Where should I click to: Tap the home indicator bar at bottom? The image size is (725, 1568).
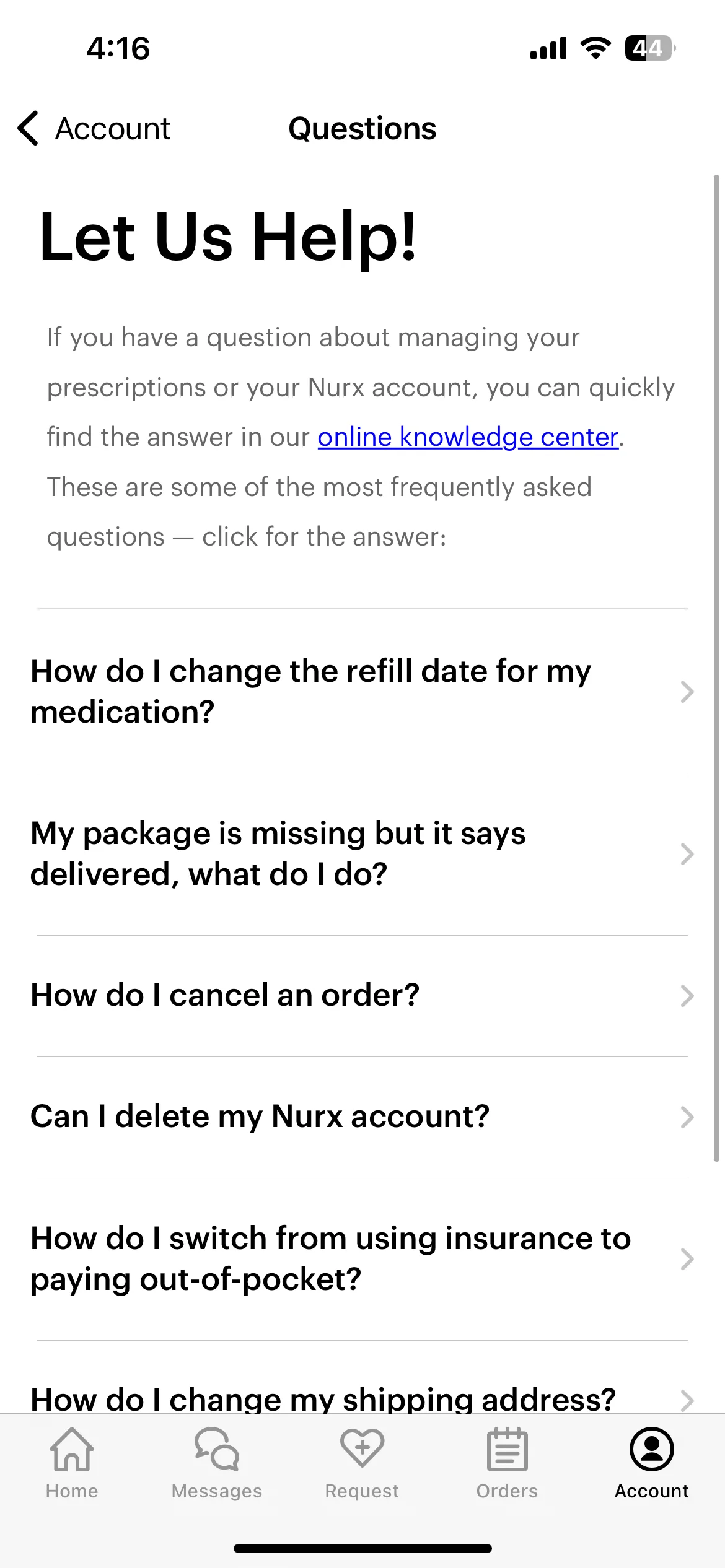pos(362,1548)
